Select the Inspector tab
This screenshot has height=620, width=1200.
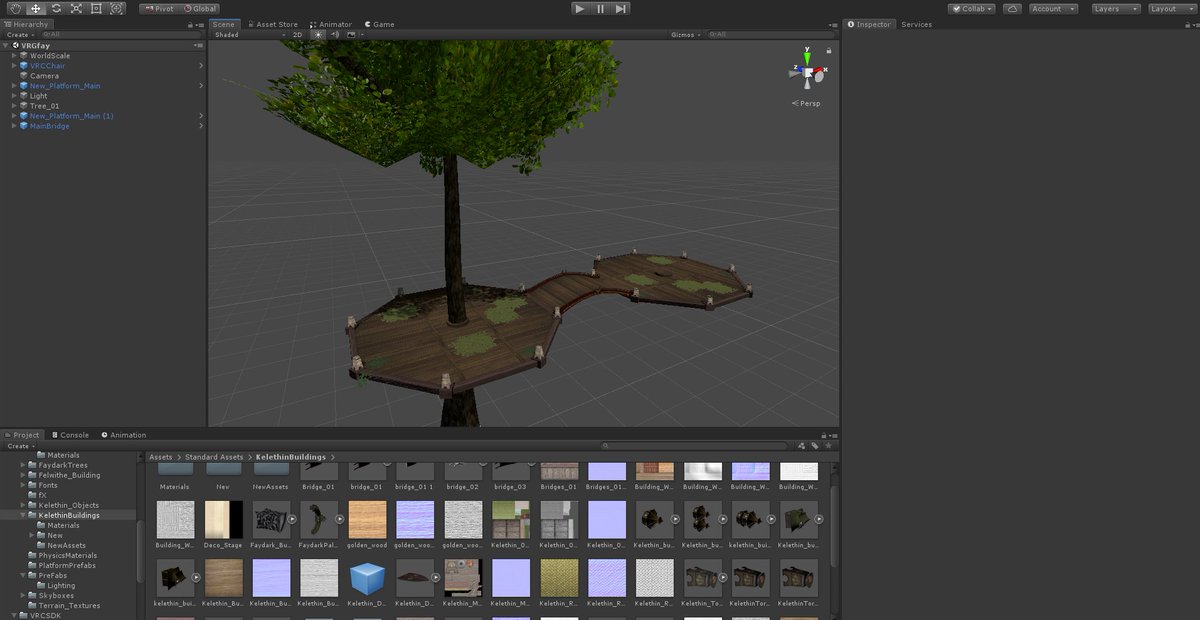coord(869,24)
